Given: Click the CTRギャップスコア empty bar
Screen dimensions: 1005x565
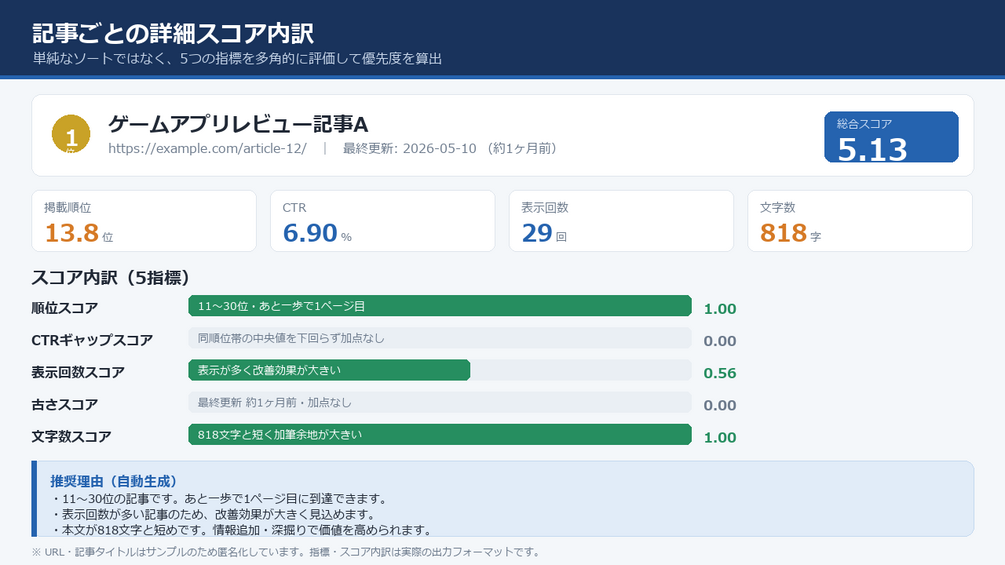Looking at the screenshot, I should (x=440, y=338).
